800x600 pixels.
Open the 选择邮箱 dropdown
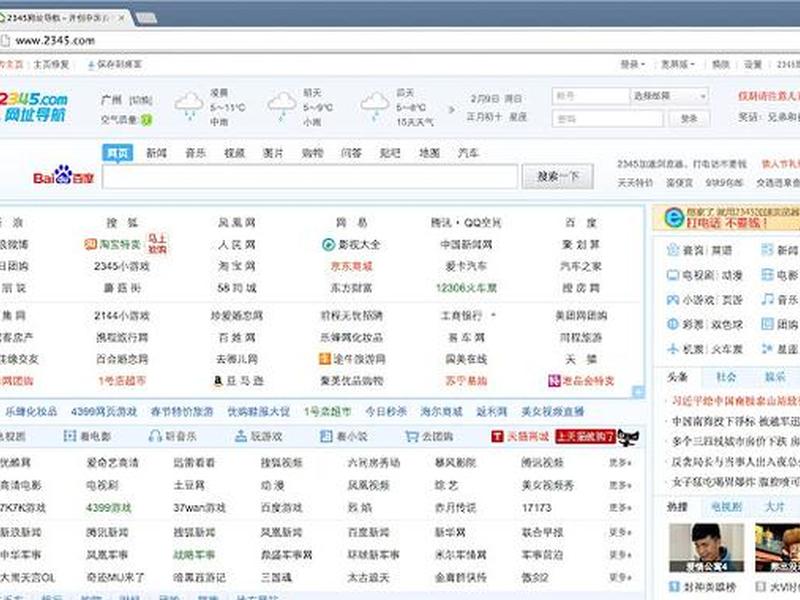(x=669, y=96)
